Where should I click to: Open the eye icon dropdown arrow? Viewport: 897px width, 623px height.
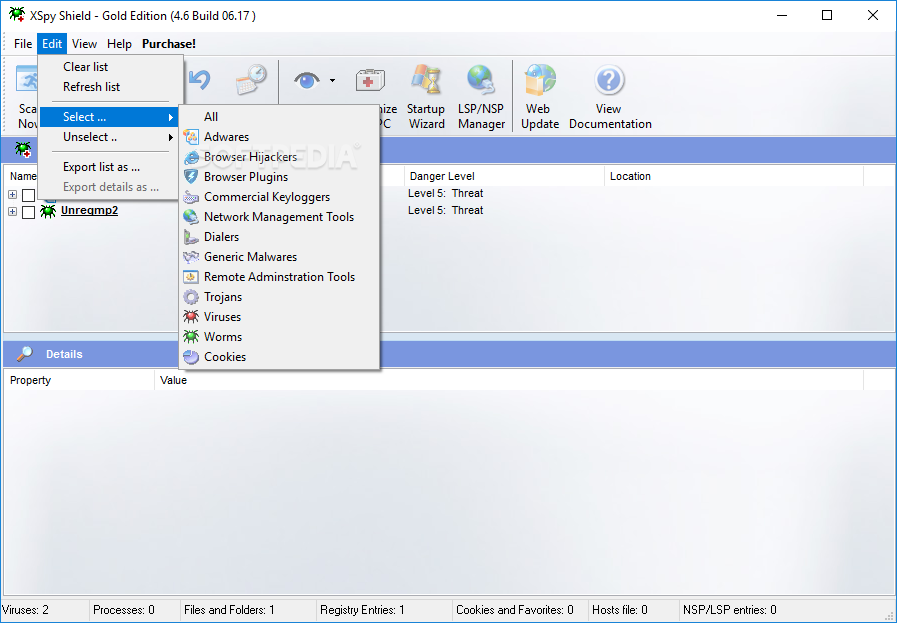click(332, 81)
